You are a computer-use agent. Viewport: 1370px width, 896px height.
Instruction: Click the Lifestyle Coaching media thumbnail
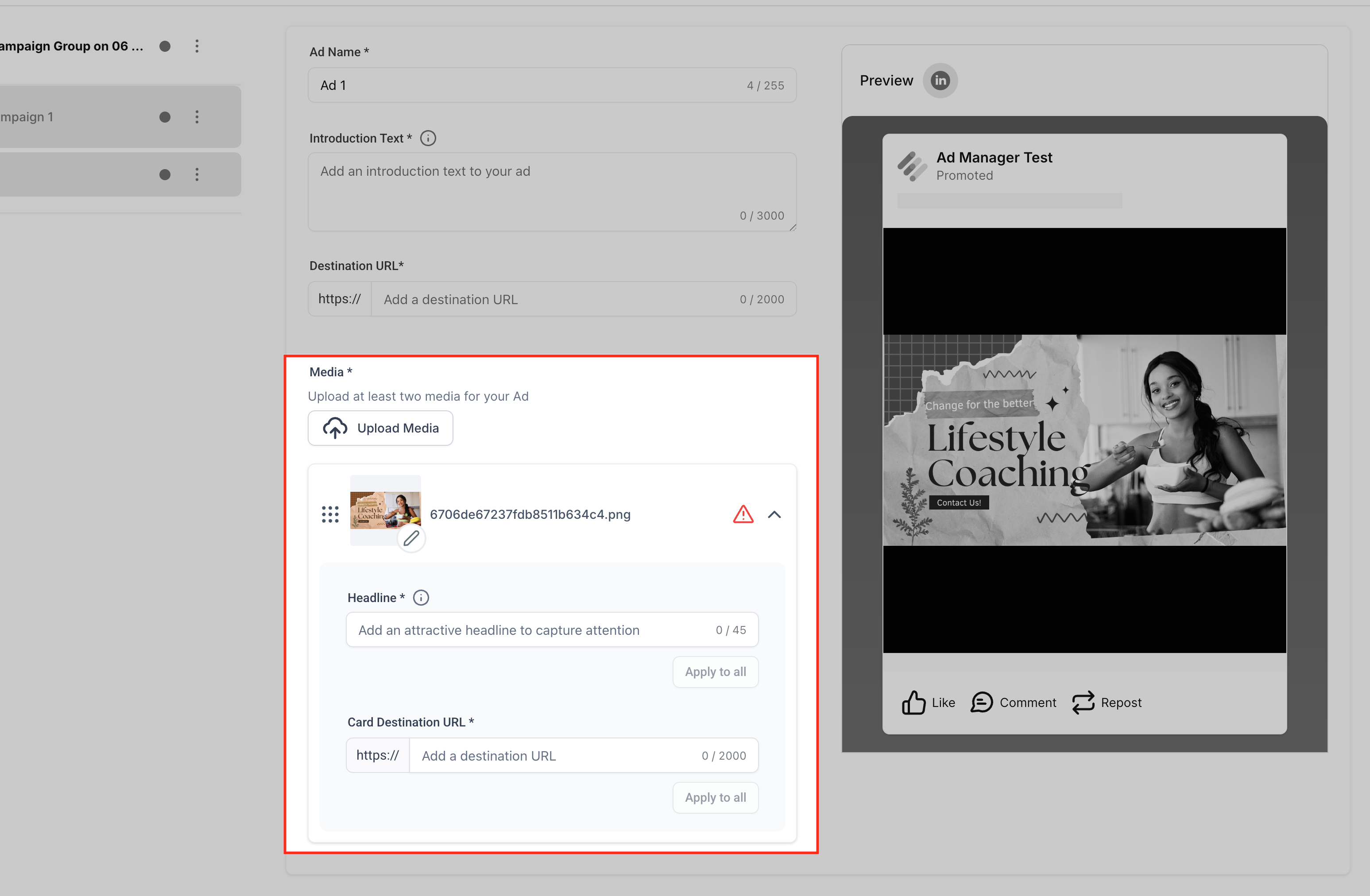(x=384, y=509)
